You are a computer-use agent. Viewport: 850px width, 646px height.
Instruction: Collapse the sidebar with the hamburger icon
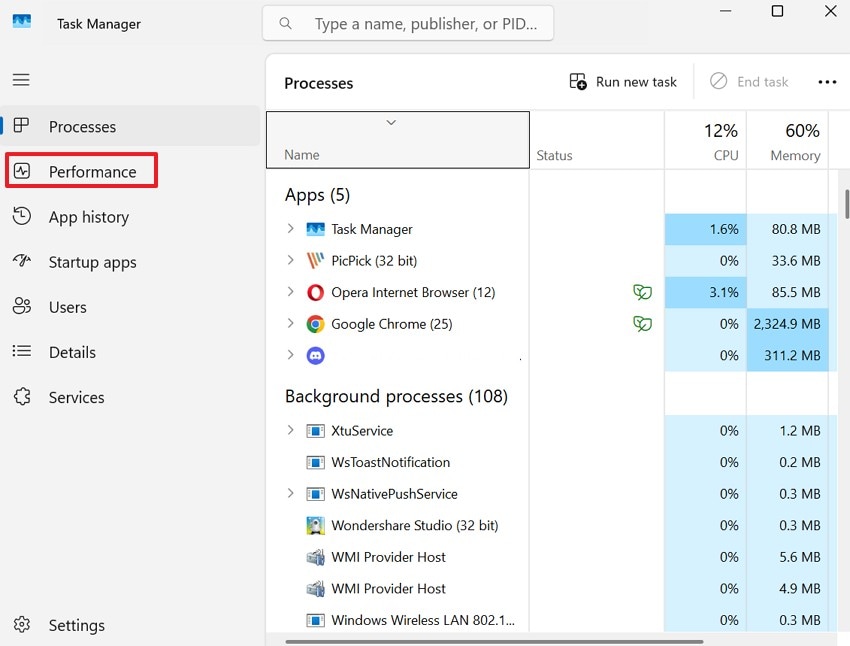pyautogui.click(x=21, y=79)
